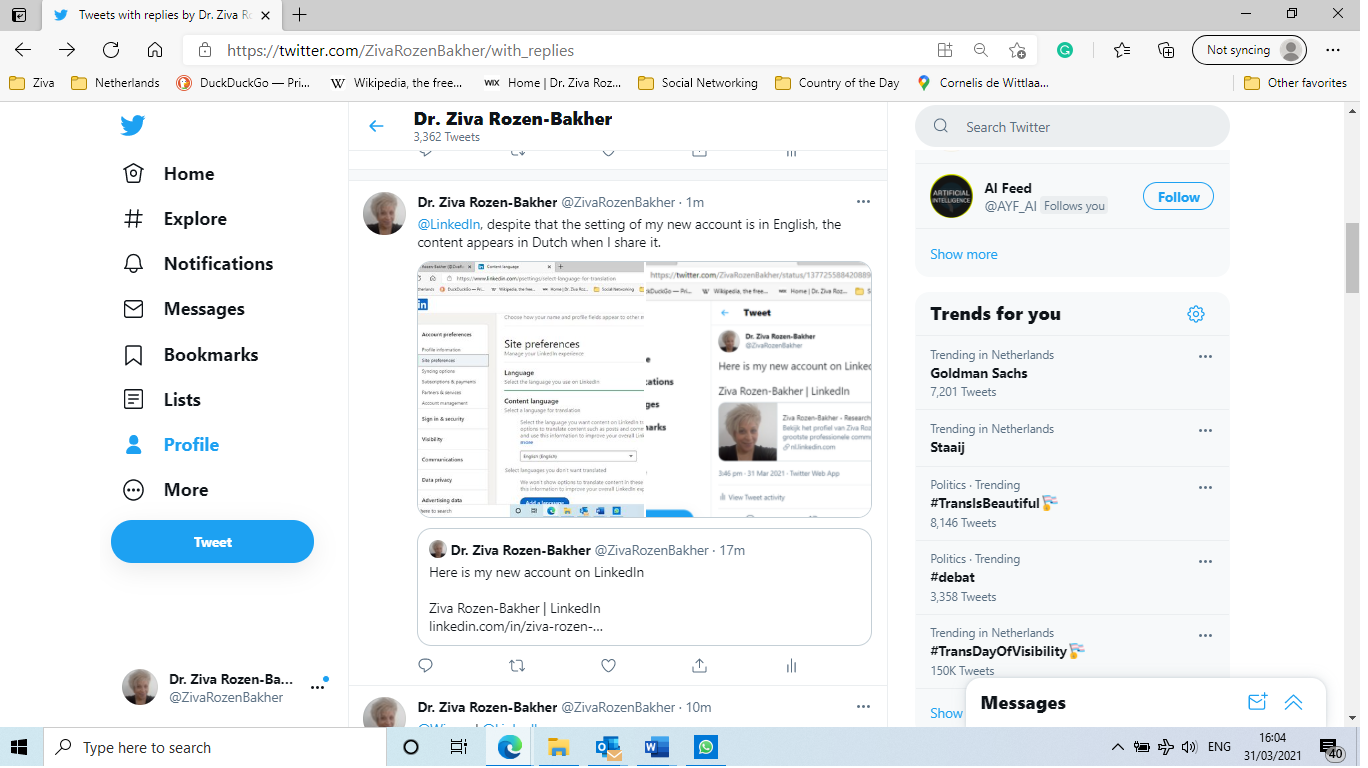
Task: Open WhatsApp from the taskbar
Action: point(706,747)
